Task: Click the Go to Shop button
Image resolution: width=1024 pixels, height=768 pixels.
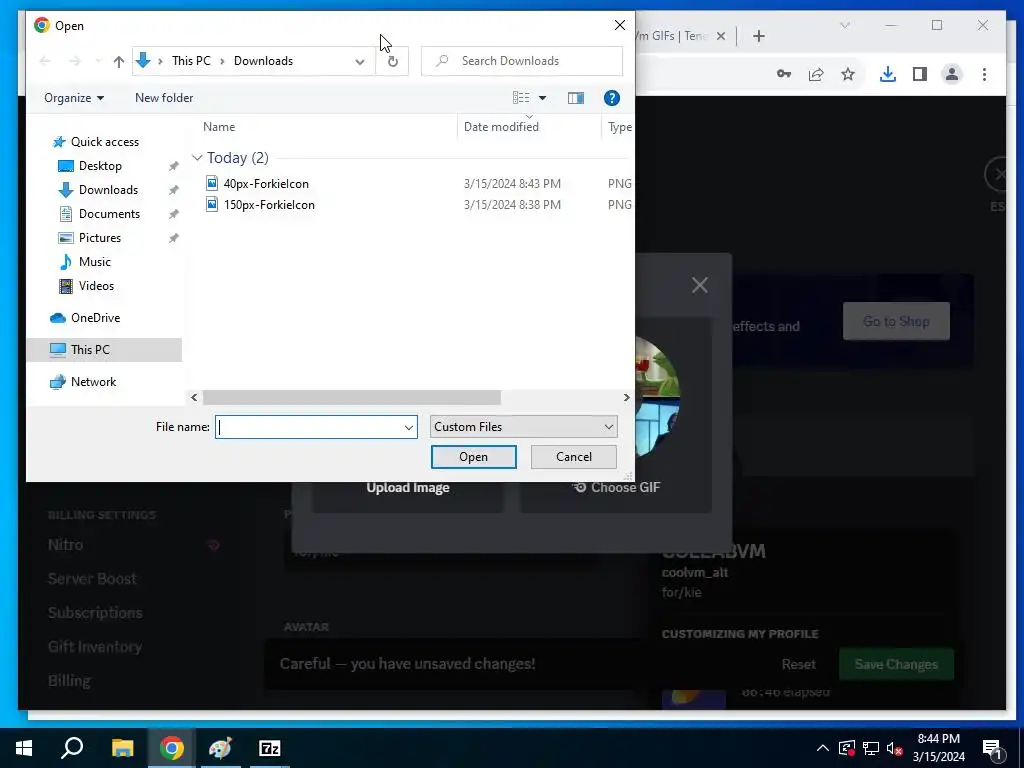Action: coord(896,321)
